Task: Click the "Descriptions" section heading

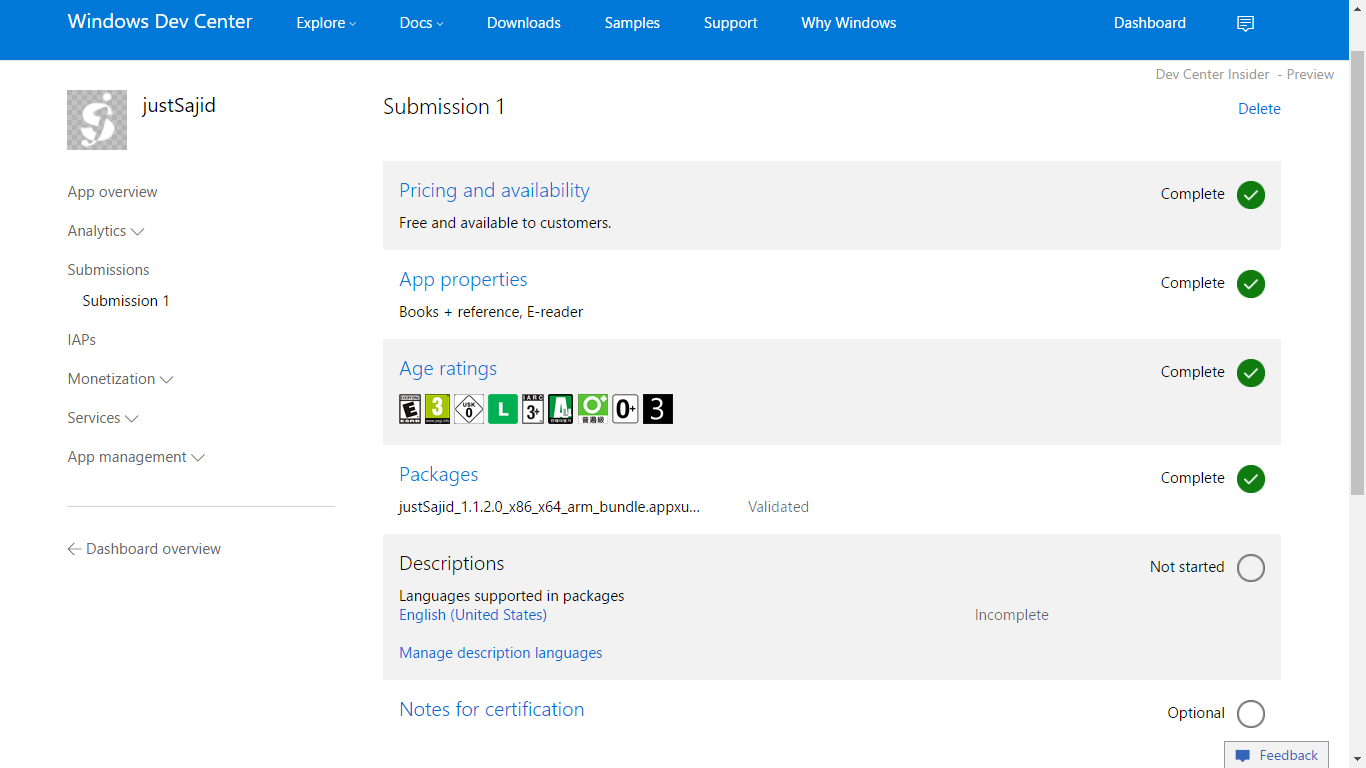Action: point(452,564)
